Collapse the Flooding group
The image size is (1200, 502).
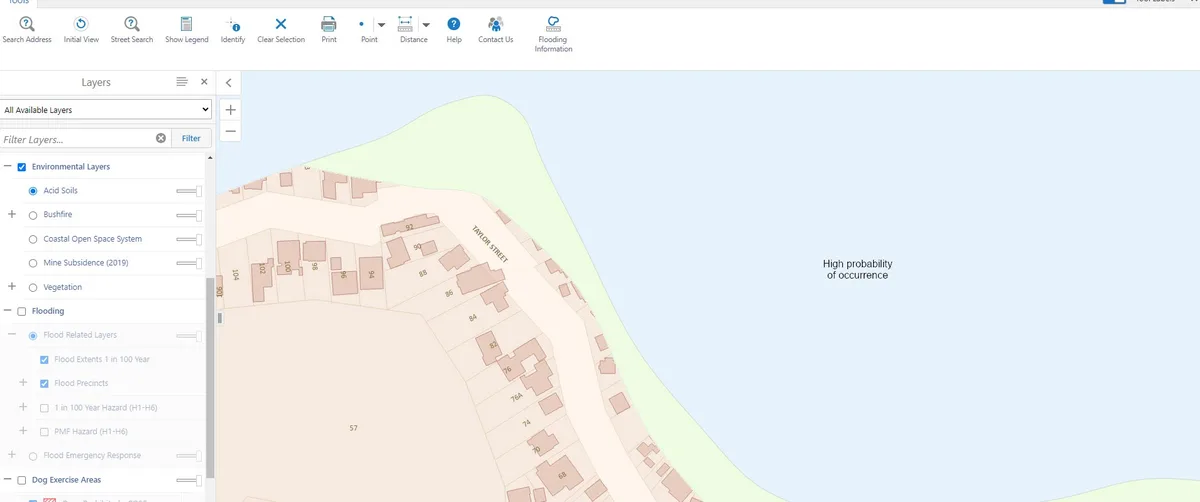(x=8, y=311)
